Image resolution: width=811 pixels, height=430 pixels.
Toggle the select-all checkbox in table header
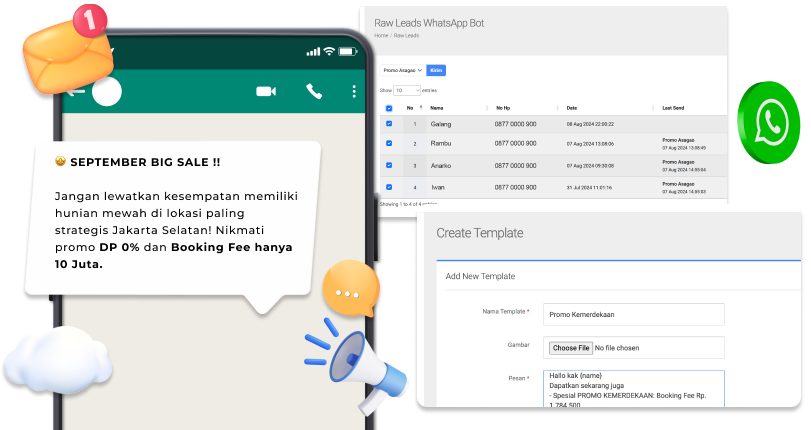coord(389,107)
